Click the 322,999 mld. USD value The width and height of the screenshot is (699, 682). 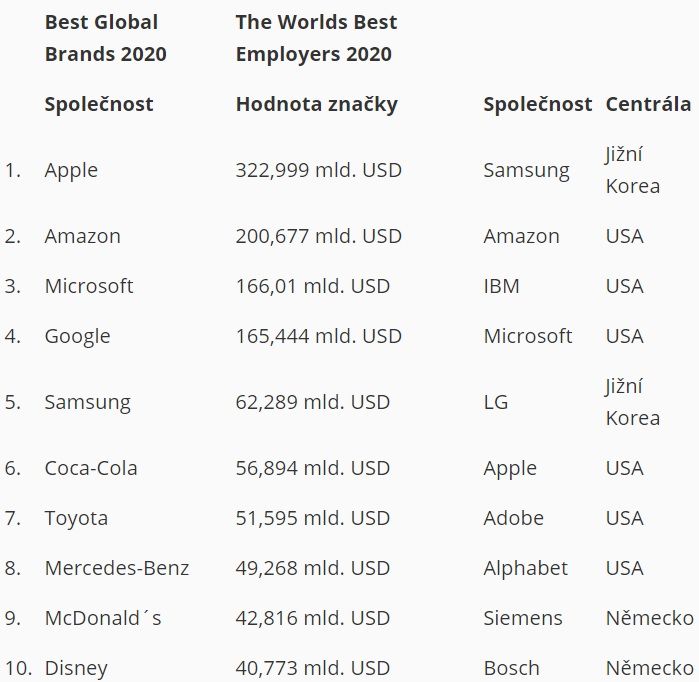319,170
